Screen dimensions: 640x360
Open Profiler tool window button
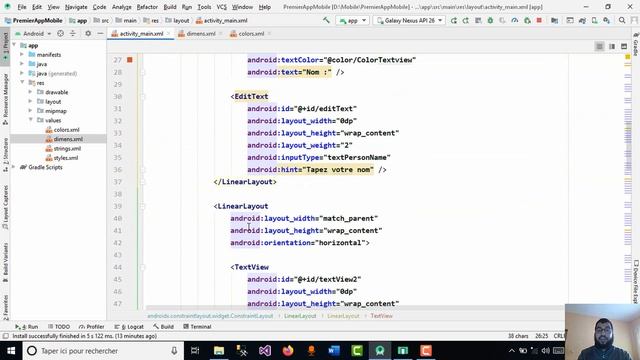(x=91, y=327)
